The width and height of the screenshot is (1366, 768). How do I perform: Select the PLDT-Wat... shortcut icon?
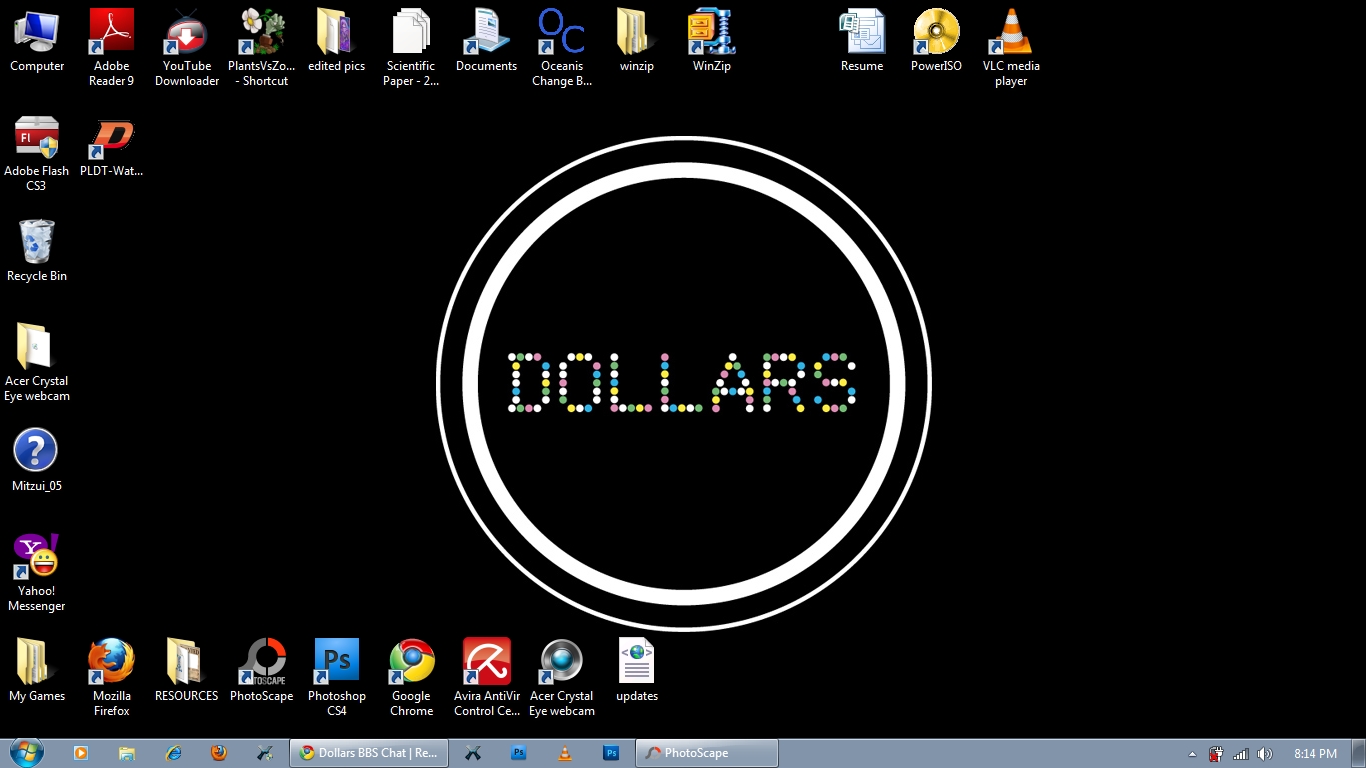click(112, 146)
